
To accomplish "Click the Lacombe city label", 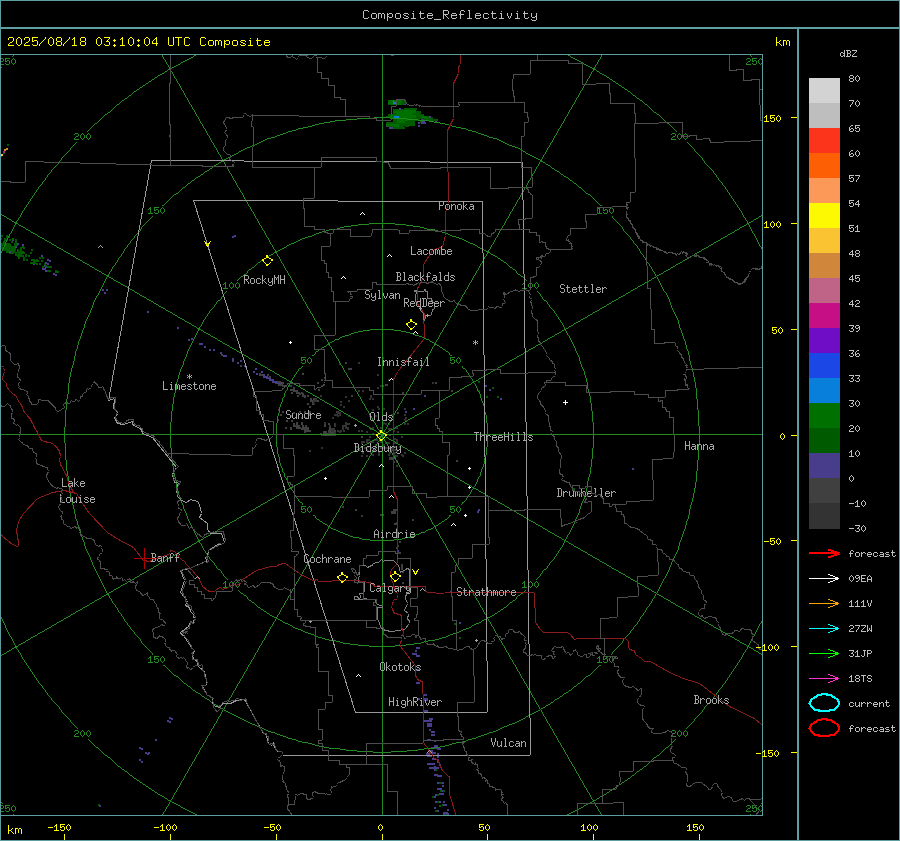I will tap(431, 251).
